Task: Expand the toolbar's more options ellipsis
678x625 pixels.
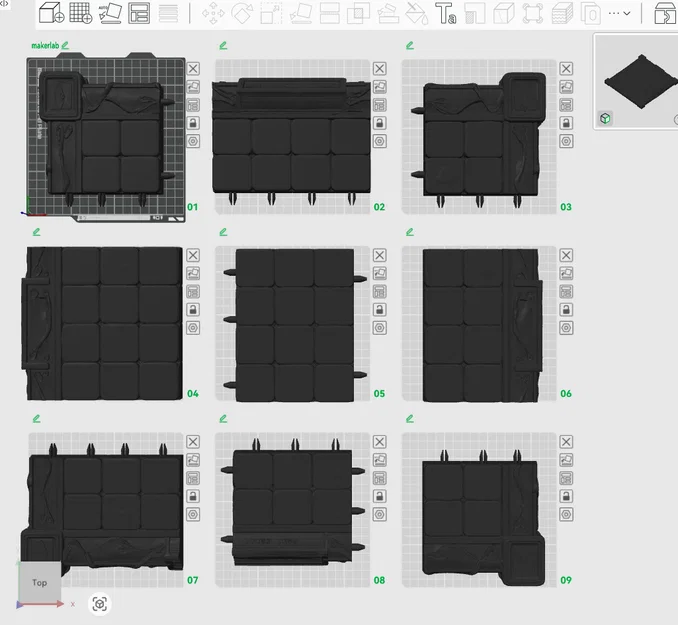Action: 619,13
